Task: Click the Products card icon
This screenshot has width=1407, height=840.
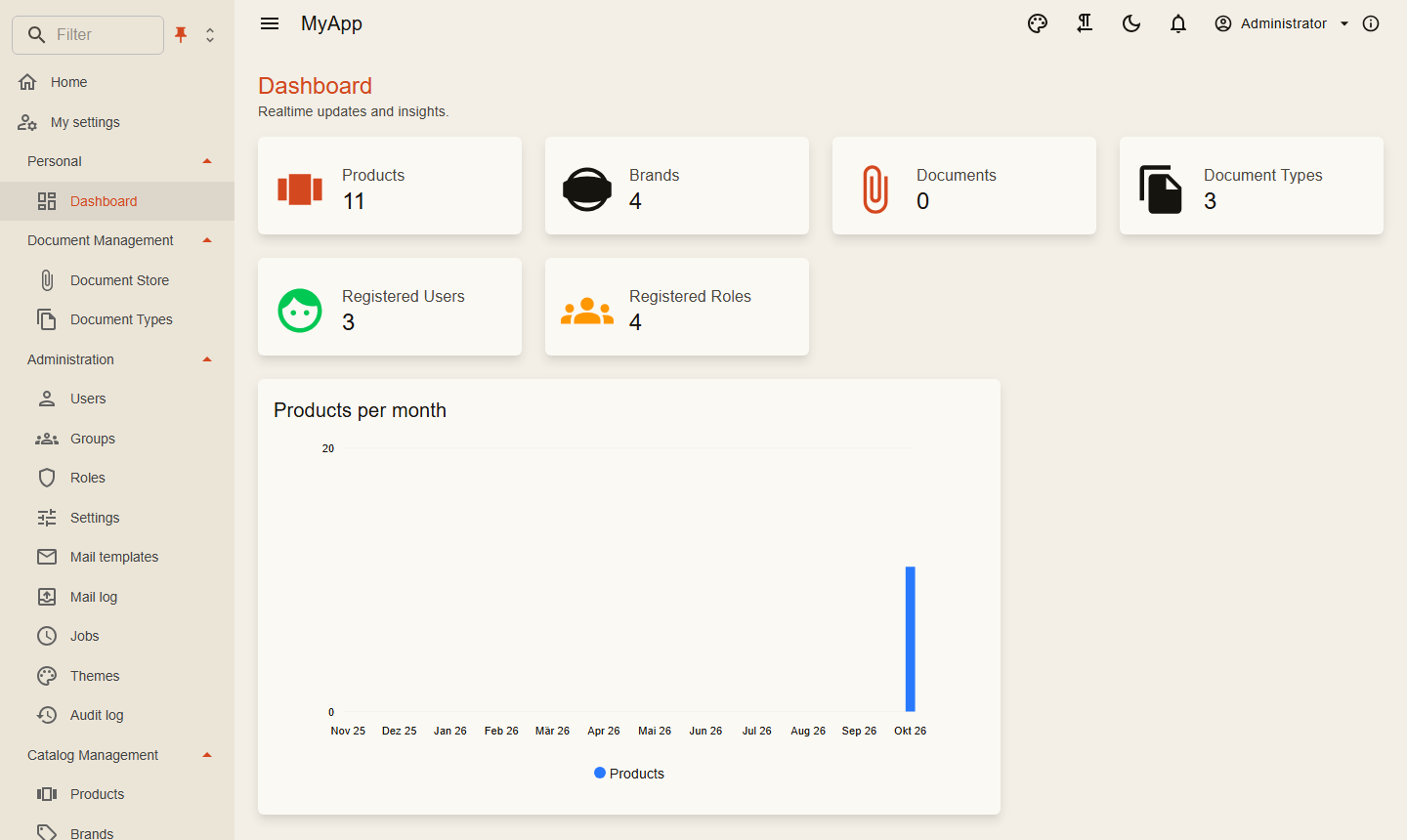Action: tap(300, 189)
